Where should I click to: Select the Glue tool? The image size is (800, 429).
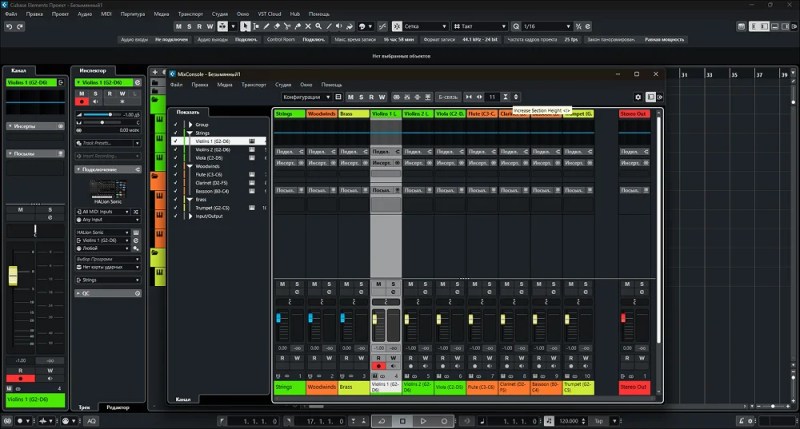tap(297, 27)
